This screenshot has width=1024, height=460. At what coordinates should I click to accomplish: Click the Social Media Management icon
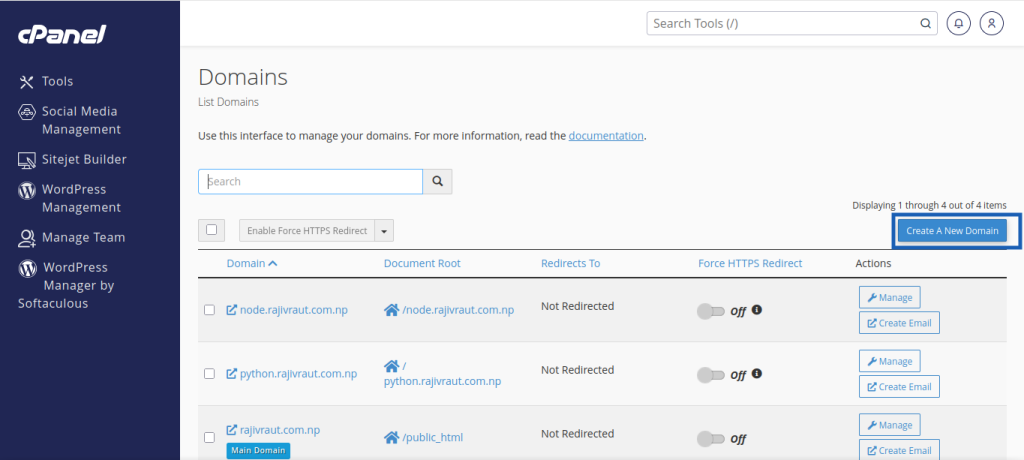point(26,112)
